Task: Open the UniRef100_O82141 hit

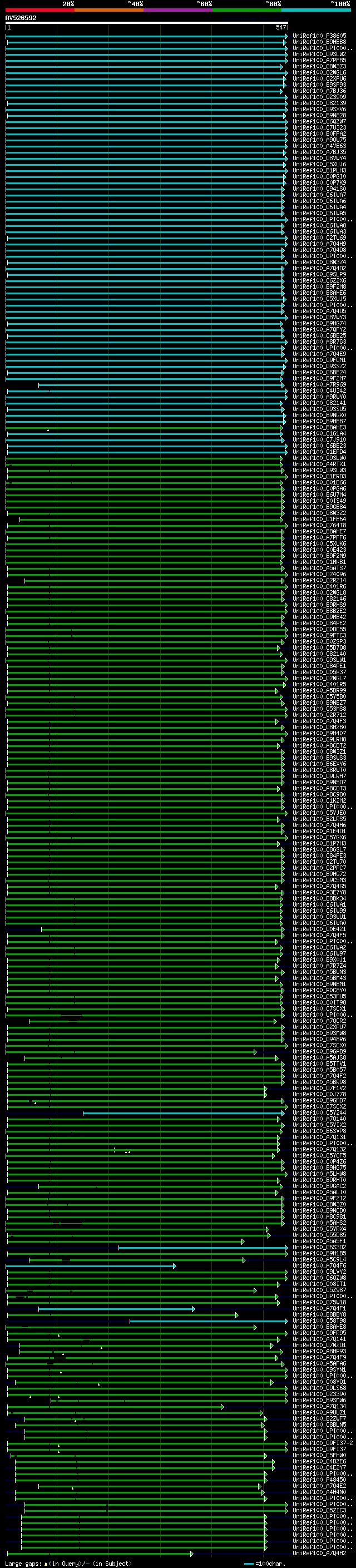Action: tap(319, 403)
